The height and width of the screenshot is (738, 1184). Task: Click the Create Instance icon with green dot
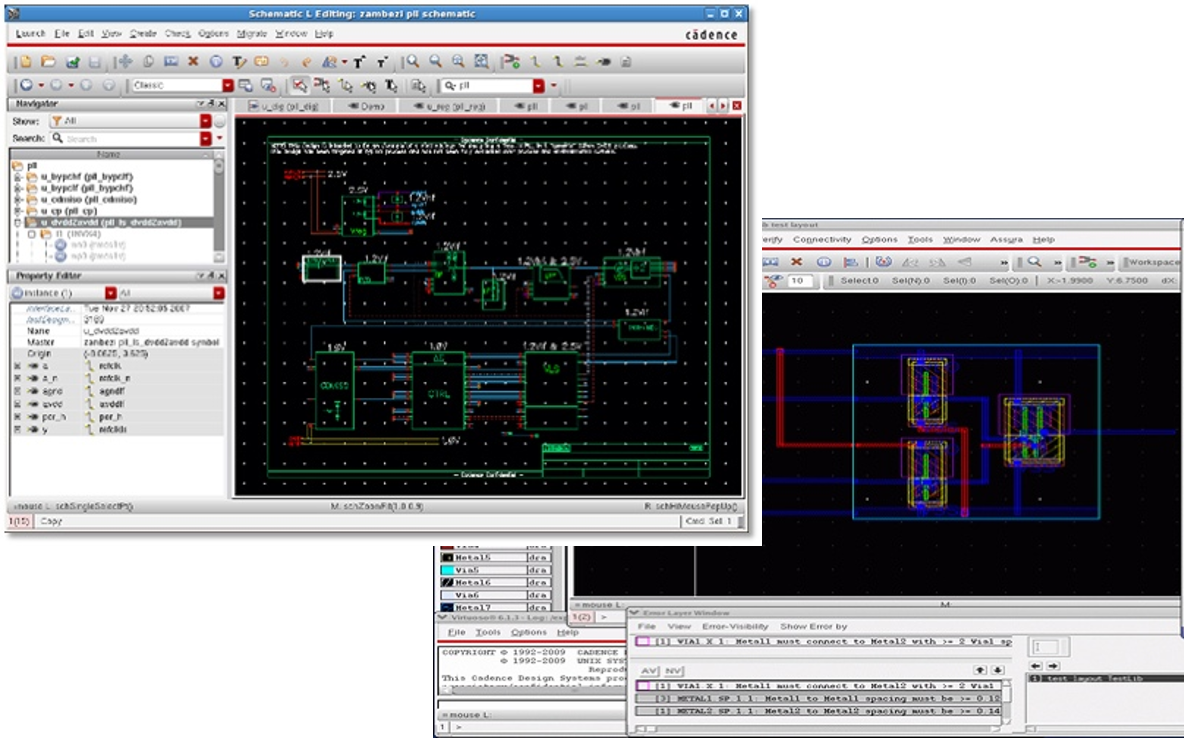click(x=511, y=62)
